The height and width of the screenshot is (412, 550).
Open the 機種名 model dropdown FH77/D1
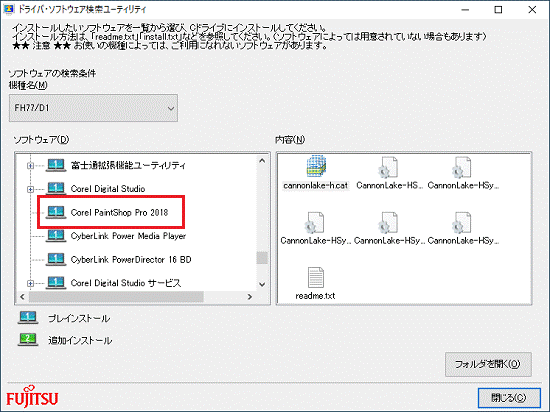pos(93,108)
